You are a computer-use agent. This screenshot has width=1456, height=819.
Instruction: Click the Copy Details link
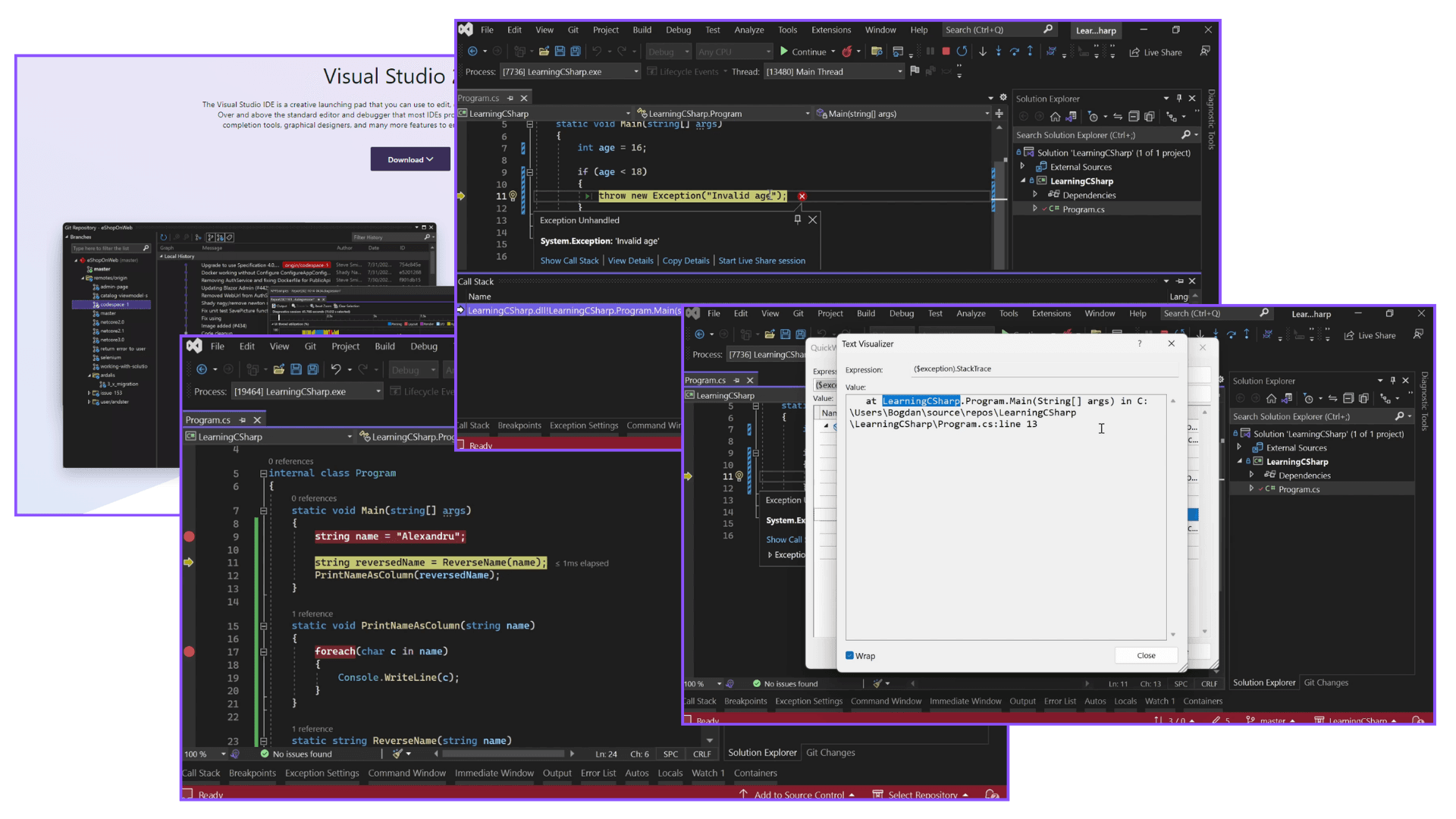coord(686,261)
